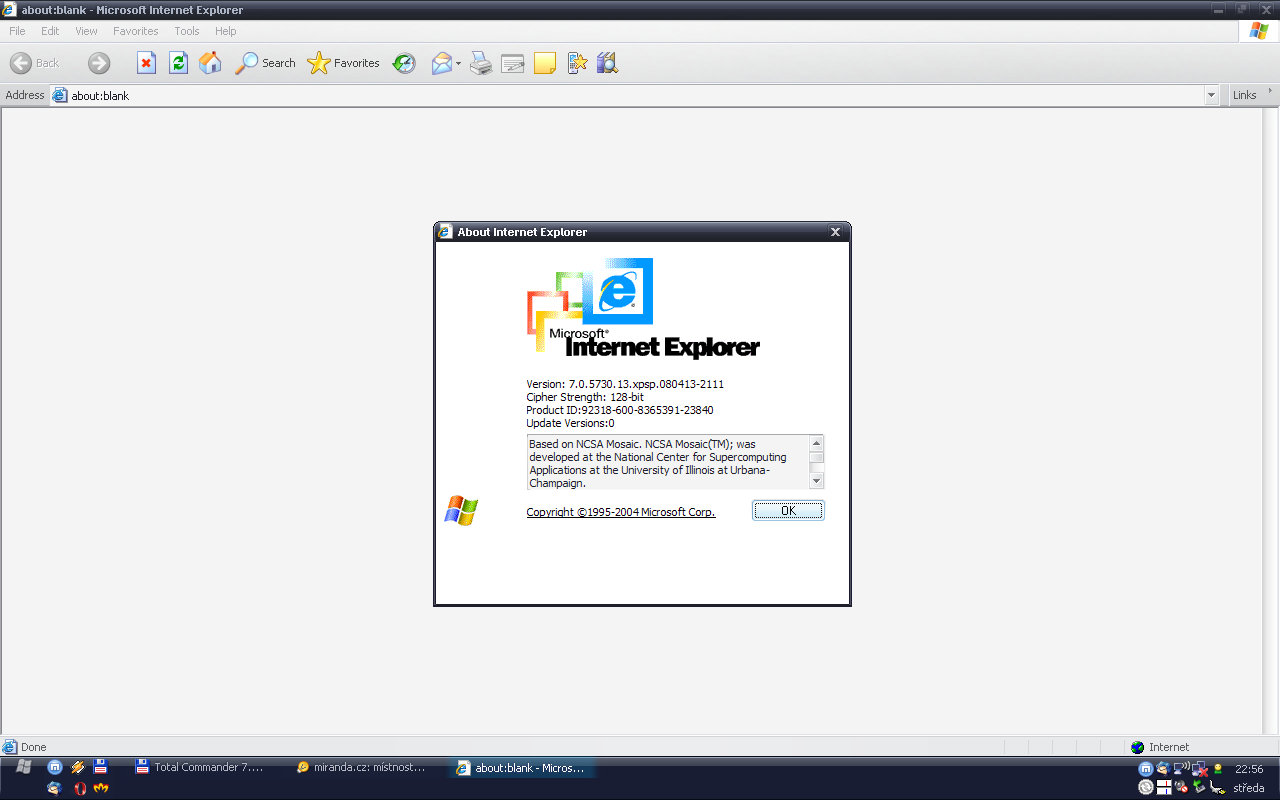
Task: Click the gray sync arrows tray icon
Action: coord(1146,787)
